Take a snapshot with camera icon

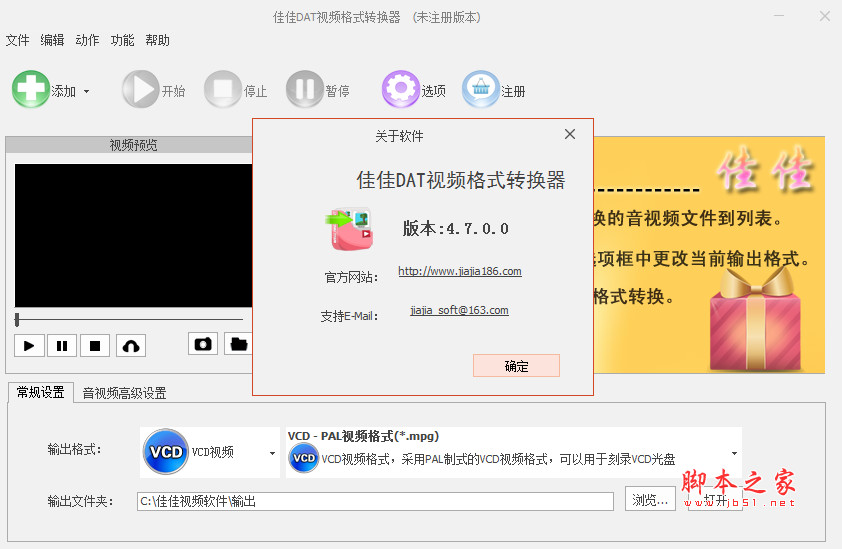(x=203, y=344)
